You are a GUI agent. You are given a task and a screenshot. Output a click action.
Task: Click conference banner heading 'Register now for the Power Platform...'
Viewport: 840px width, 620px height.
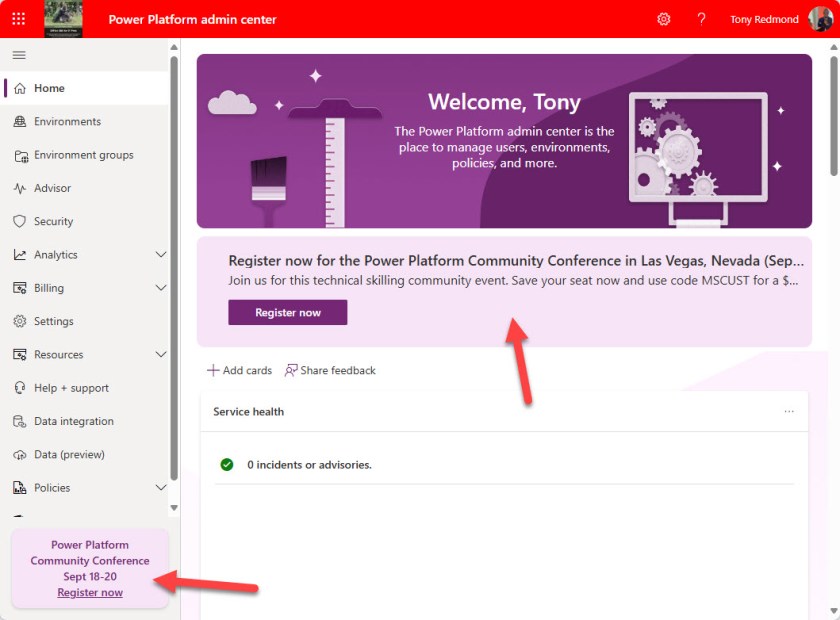coord(516,261)
